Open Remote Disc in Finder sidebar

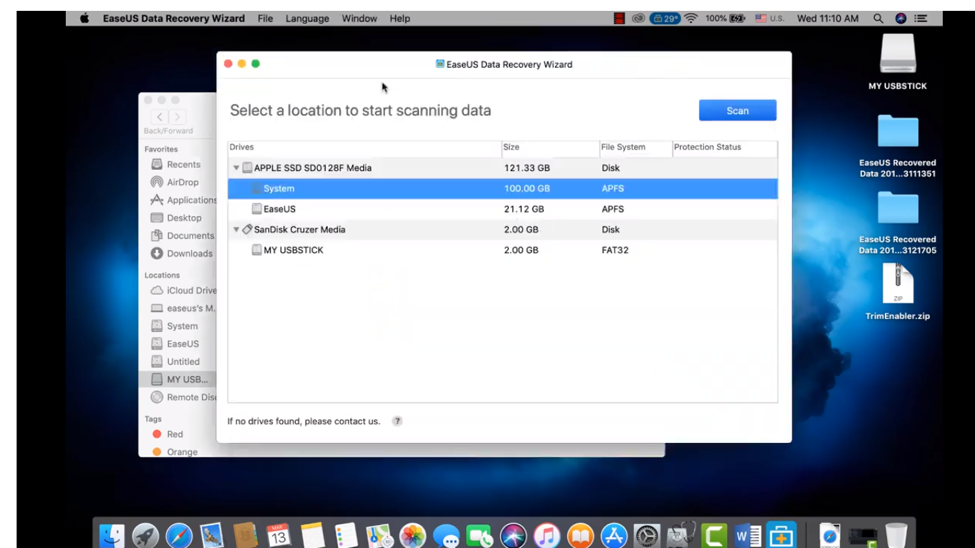pyautogui.click(x=183, y=397)
